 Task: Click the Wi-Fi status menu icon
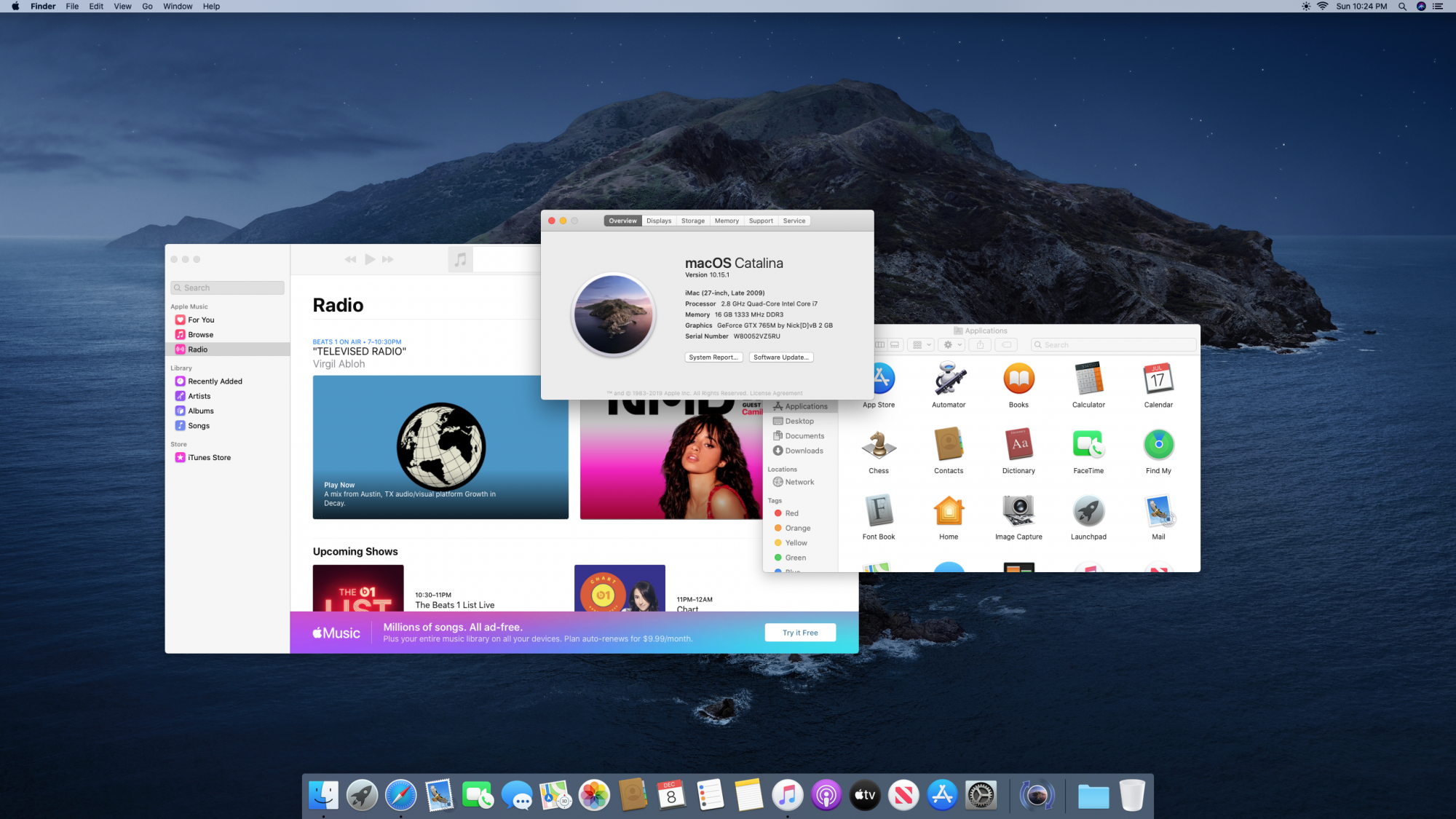pos(1323,7)
